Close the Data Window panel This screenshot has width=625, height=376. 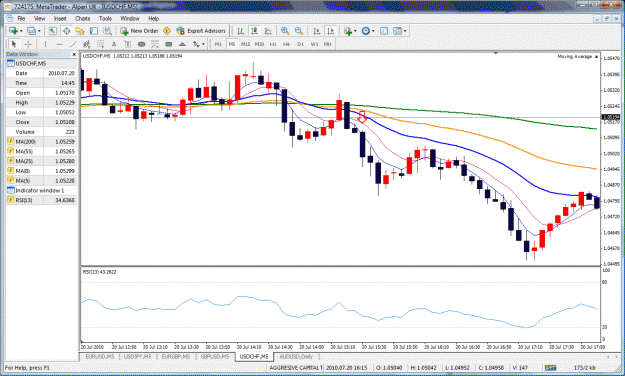74,54
